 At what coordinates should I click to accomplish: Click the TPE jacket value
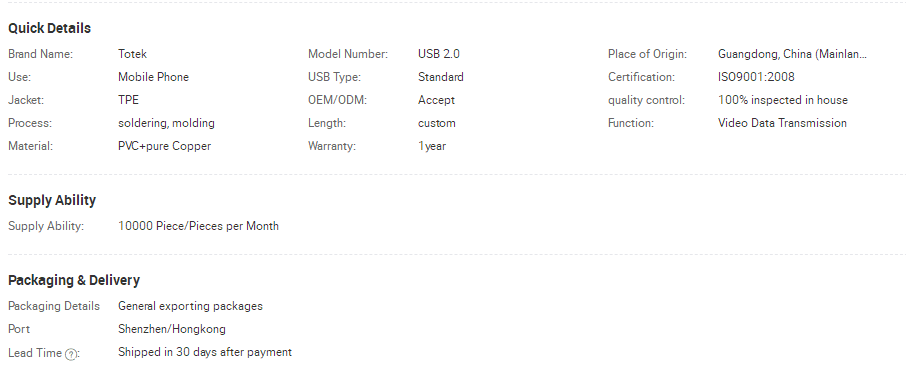128,100
